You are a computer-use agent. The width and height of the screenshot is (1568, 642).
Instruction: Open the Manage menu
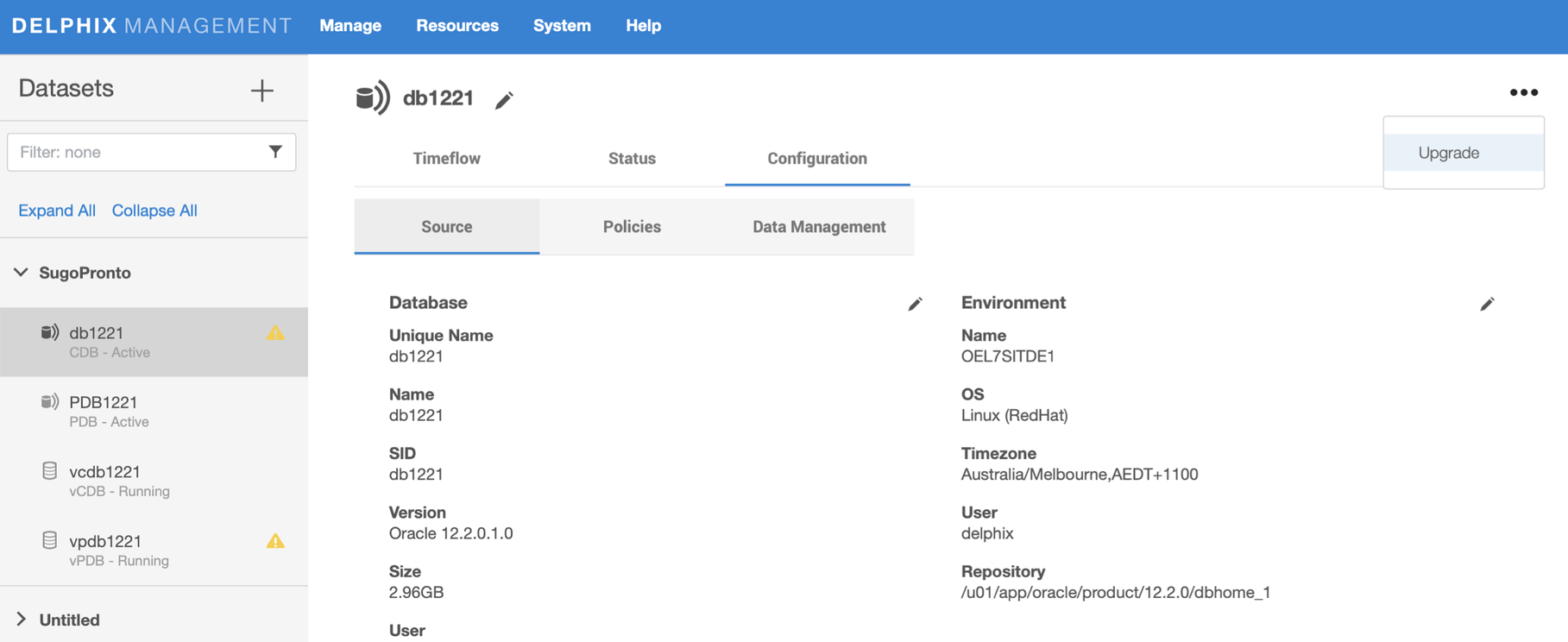pyautogui.click(x=350, y=26)
